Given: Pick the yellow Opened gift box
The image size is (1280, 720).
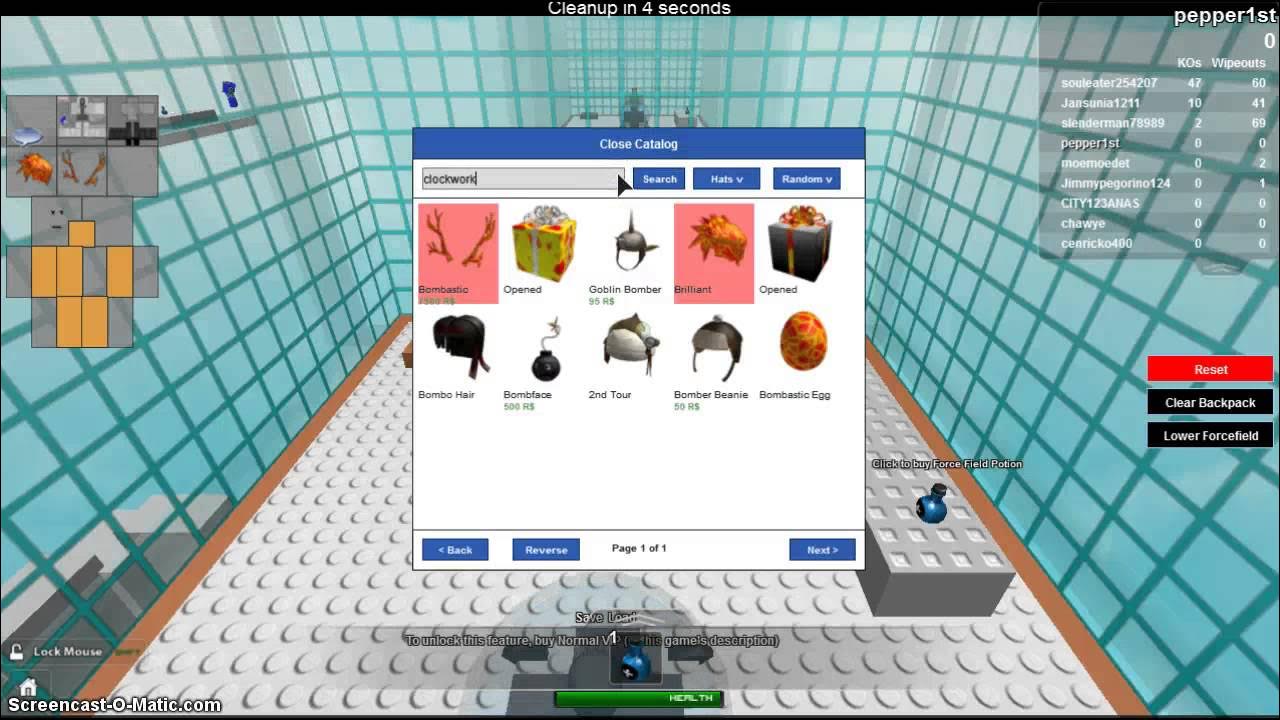Looking at the screenshot, I should [545, 243].
